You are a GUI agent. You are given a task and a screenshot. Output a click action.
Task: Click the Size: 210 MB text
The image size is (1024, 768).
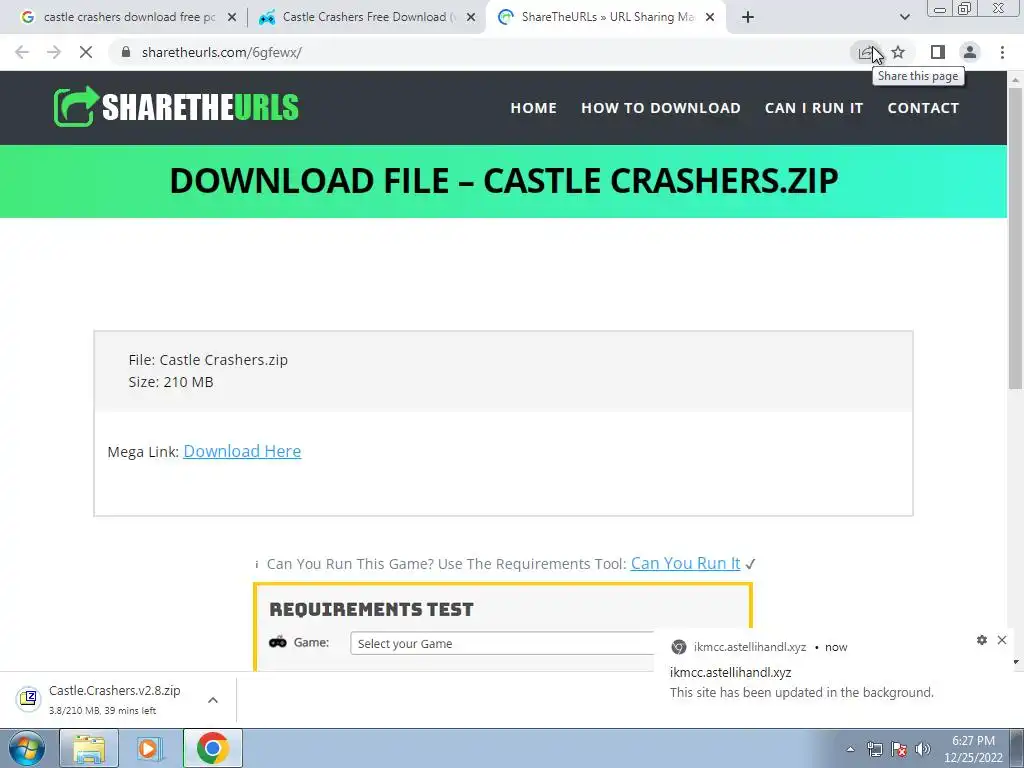tap(171, 382)
